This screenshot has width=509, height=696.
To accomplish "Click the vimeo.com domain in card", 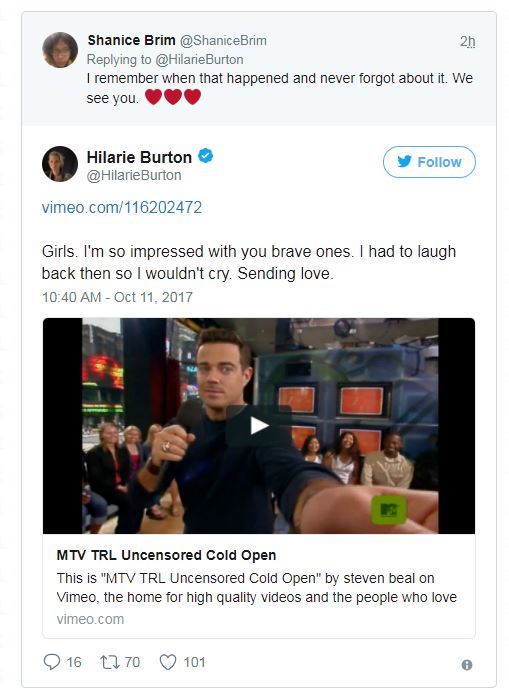I will pyautogui.click(x=90, y=619).
